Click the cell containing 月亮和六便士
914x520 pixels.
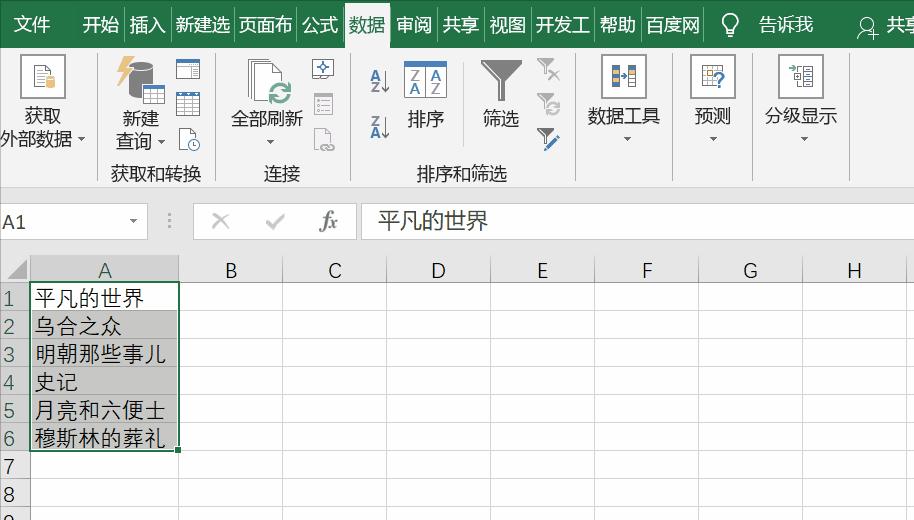pos(104,409)
